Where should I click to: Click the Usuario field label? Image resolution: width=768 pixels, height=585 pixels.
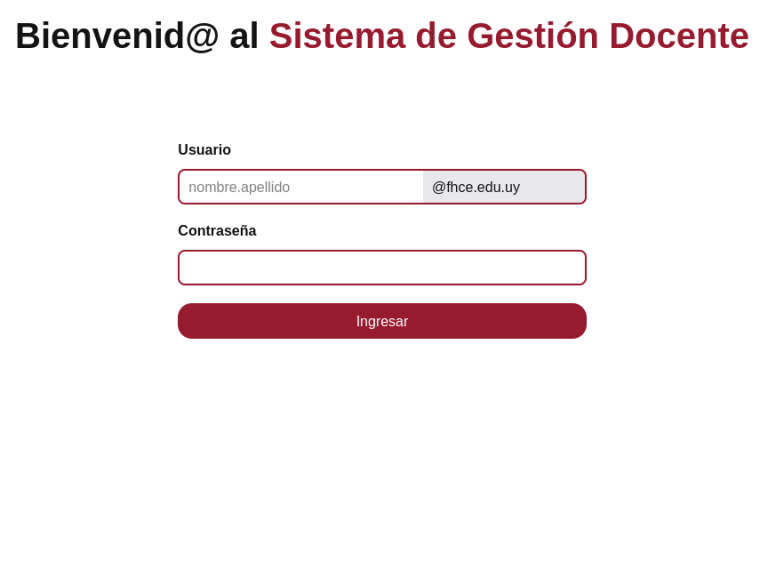point(204,150)
